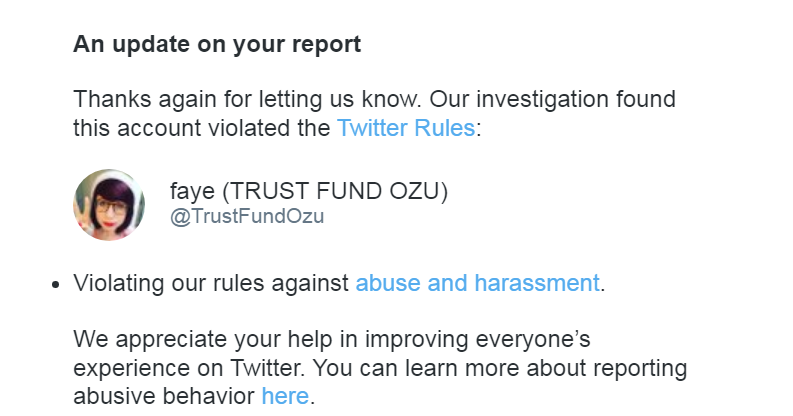Click the "improving everyone's" text
The width and height of the screenshot is (793, 416).
coord(488,339)
